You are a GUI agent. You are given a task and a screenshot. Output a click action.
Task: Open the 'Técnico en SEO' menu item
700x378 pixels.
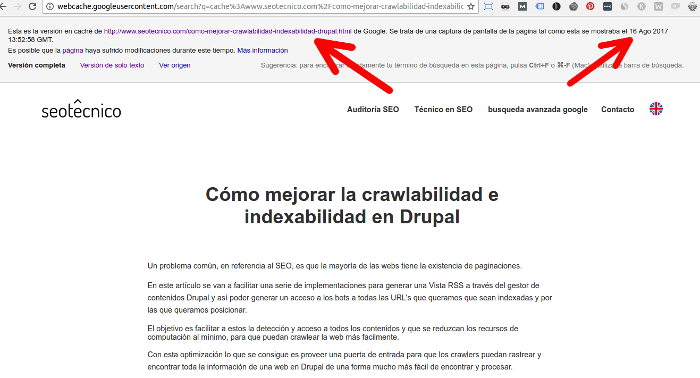443,109
